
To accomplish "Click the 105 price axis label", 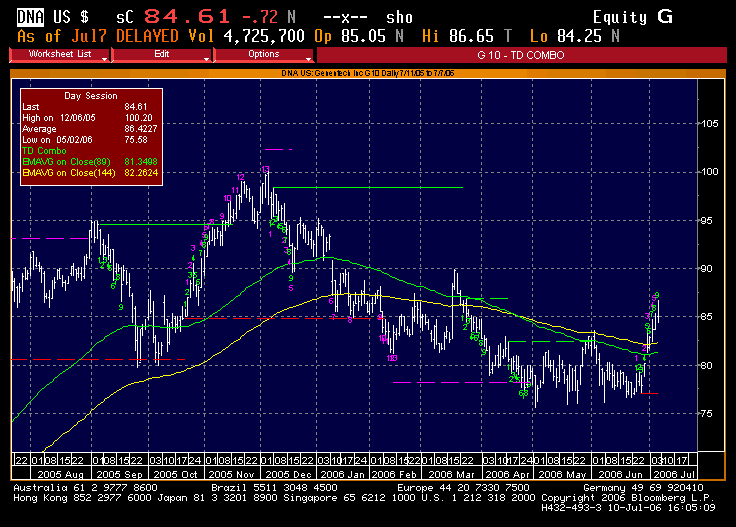I will pos(710,123).
